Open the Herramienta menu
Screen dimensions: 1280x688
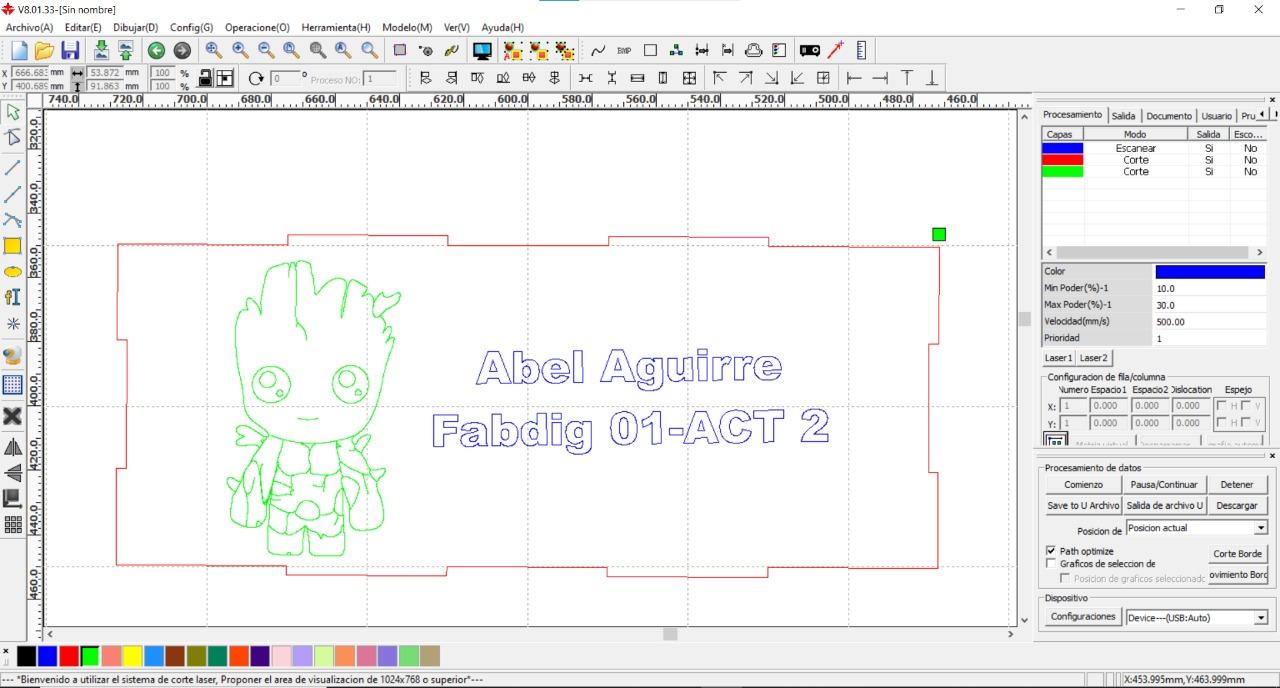tap(336, 27)
